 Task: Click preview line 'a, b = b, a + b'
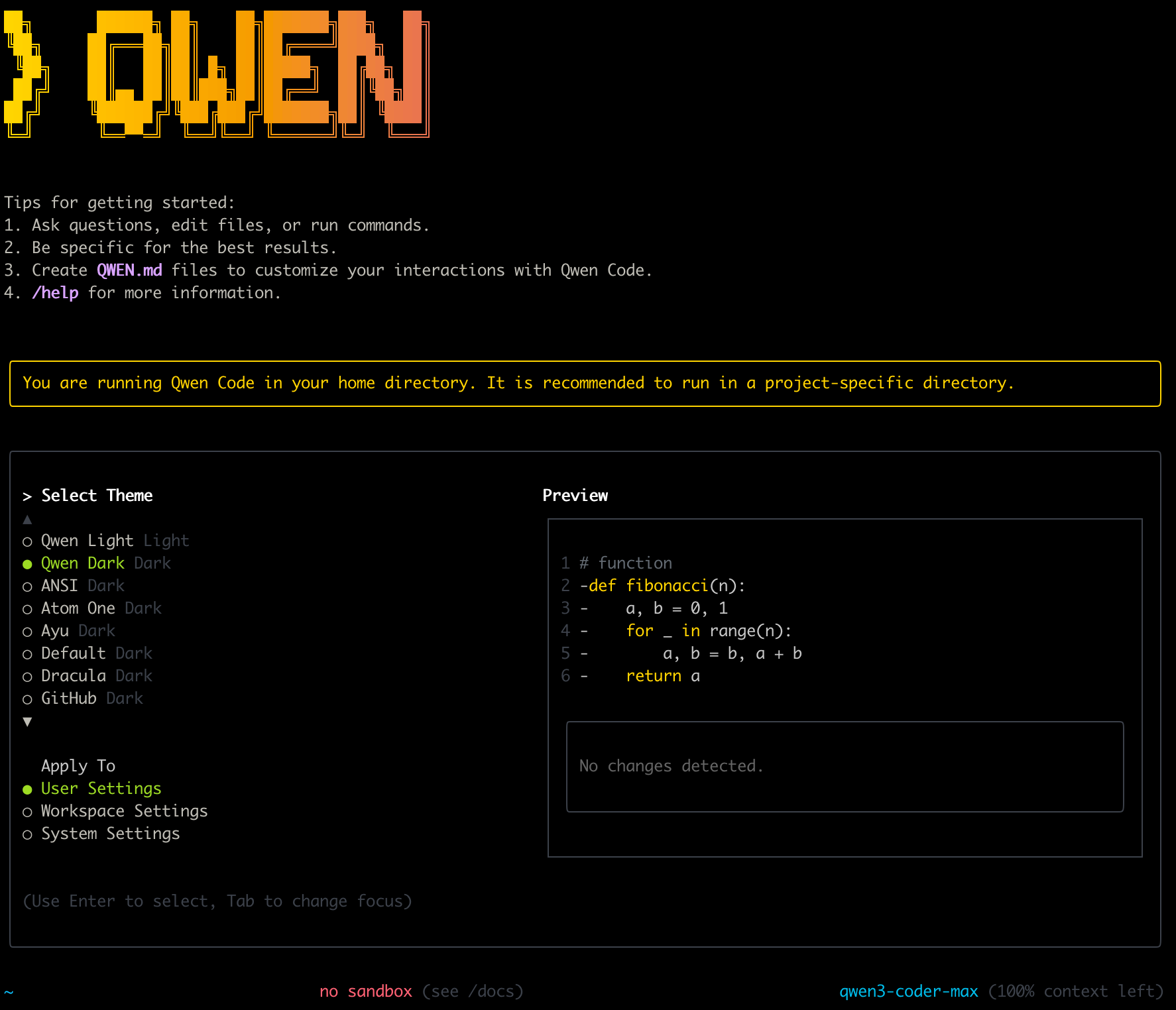pyautogui.click(x=733, y=653)
